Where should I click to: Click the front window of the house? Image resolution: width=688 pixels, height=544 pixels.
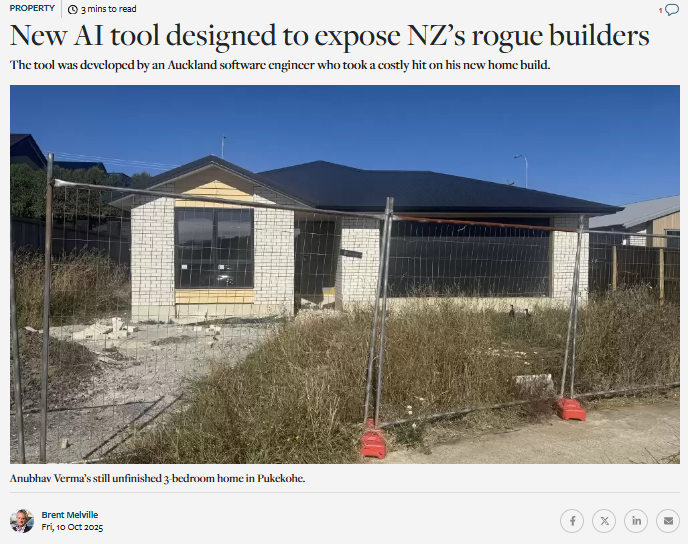point(214,248)
